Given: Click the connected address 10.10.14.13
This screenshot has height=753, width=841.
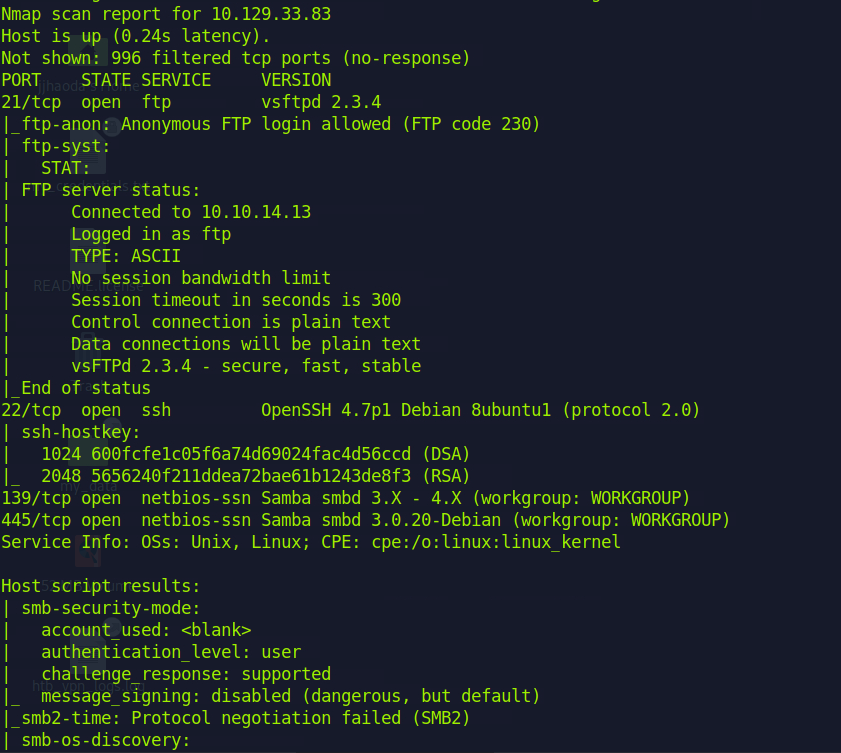Looking at the screenshot, I should [x=256, y=212].
